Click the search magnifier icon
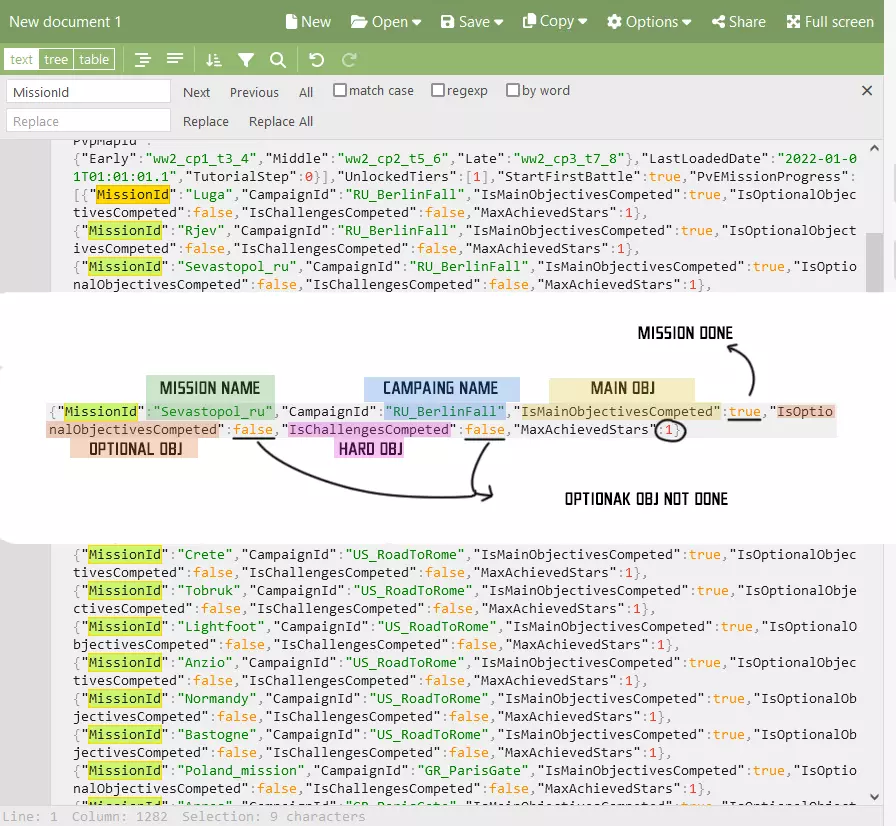Image resolution: width=896 pixels, height=826 pixels. tap(277, 60)
